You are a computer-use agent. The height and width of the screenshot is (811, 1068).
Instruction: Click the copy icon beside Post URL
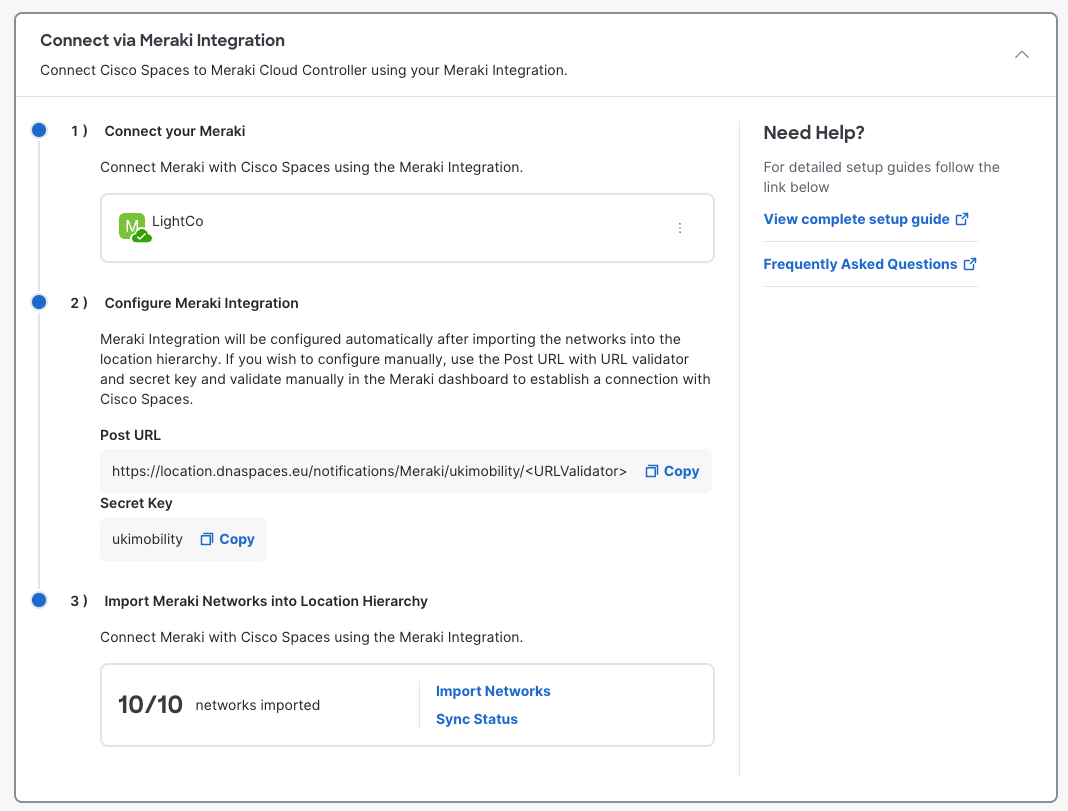click(652, 471)
